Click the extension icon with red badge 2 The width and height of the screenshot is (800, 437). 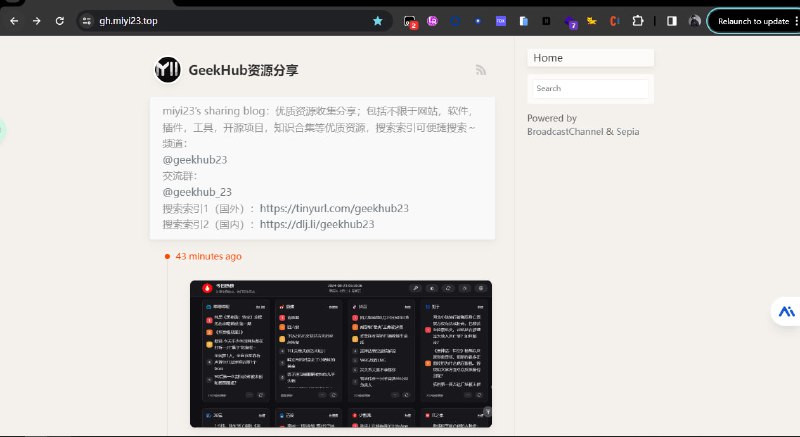click(x=409, y=20)
